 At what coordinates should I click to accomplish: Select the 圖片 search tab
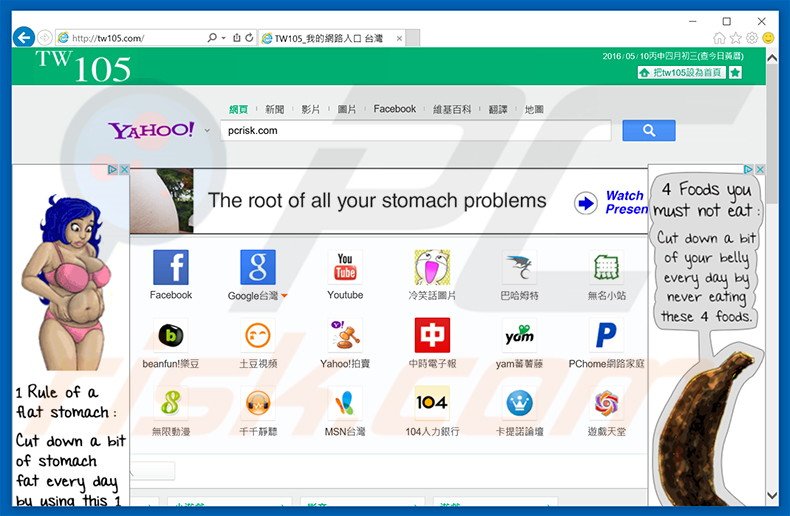point(347,109)
